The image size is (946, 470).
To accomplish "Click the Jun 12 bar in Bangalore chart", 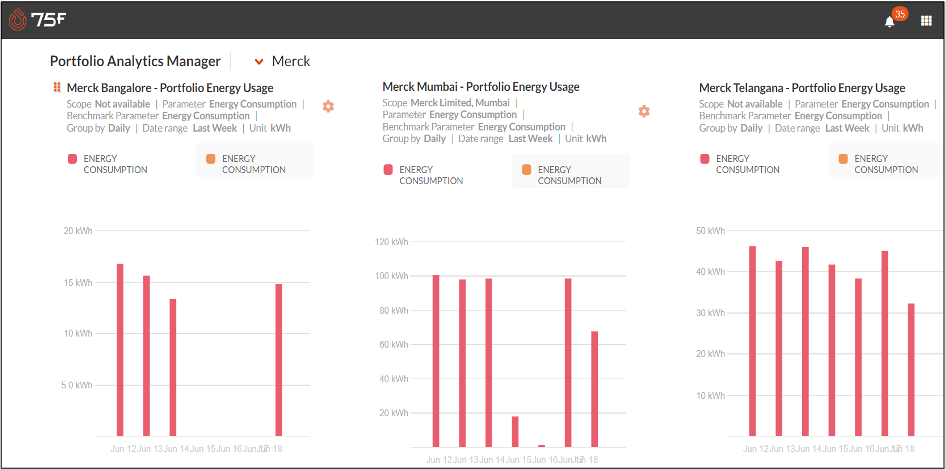I will pos(120,350).
